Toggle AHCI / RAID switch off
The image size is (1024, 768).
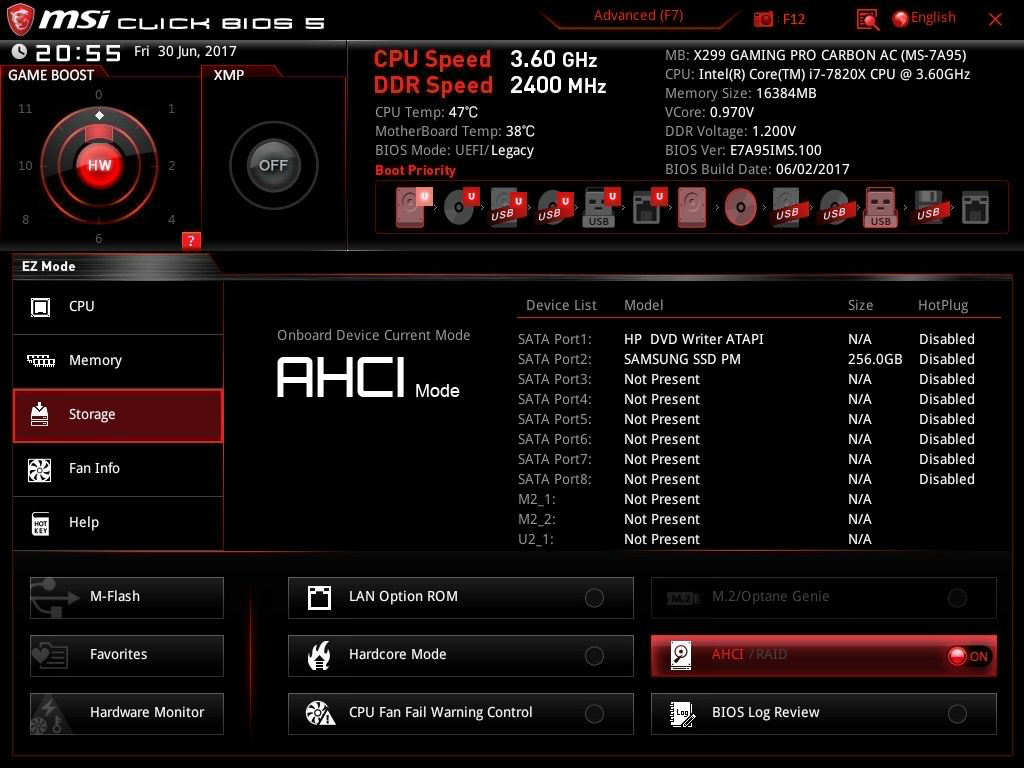click(x=967, y=656)
